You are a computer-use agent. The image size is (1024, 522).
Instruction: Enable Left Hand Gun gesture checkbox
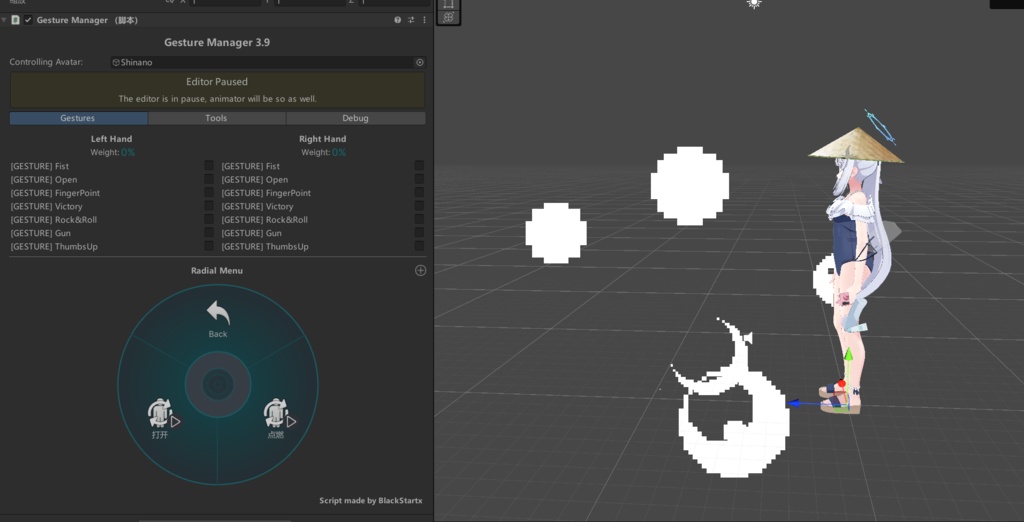[209, 233]
